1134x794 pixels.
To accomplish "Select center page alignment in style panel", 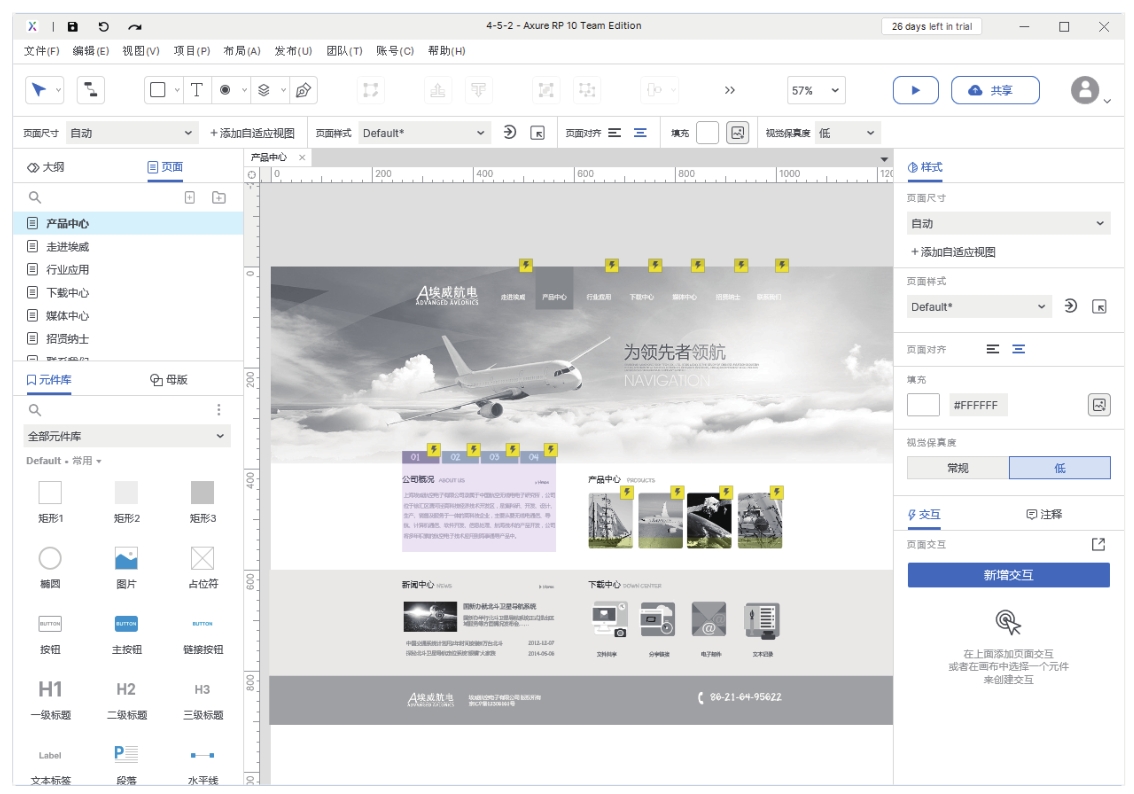I will pos(1018,349).
